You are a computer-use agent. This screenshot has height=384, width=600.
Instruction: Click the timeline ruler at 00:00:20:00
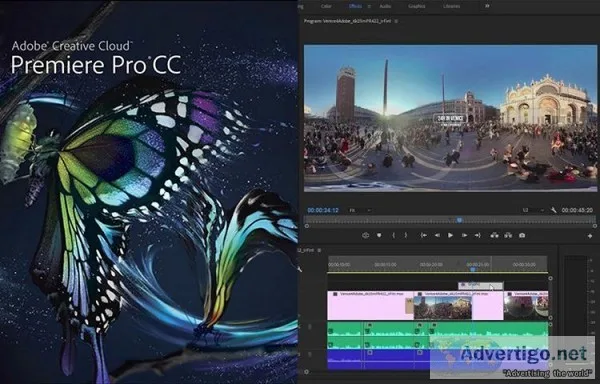pyautogui.click(x=431, y=265)
